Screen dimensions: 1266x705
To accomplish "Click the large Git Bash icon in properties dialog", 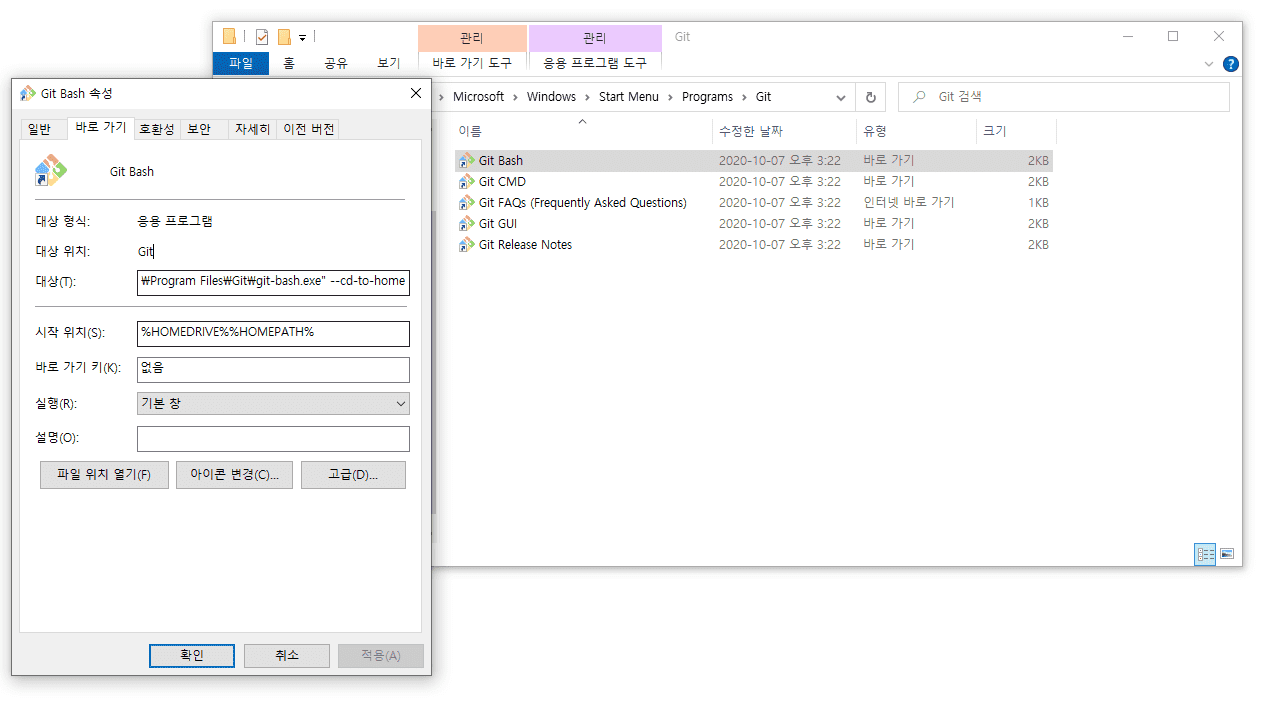I will [50, 171].
